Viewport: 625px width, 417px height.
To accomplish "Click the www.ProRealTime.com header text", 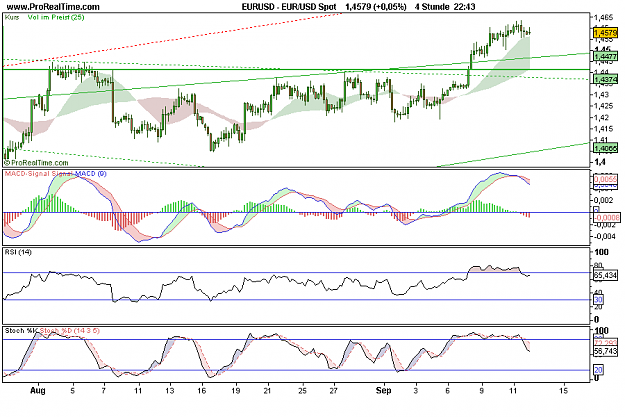I will tap(52, 6).
